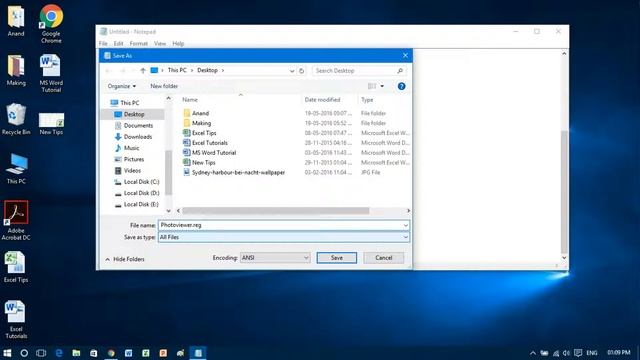
Task: Open Task View on the taskbar
Action: 41,353
